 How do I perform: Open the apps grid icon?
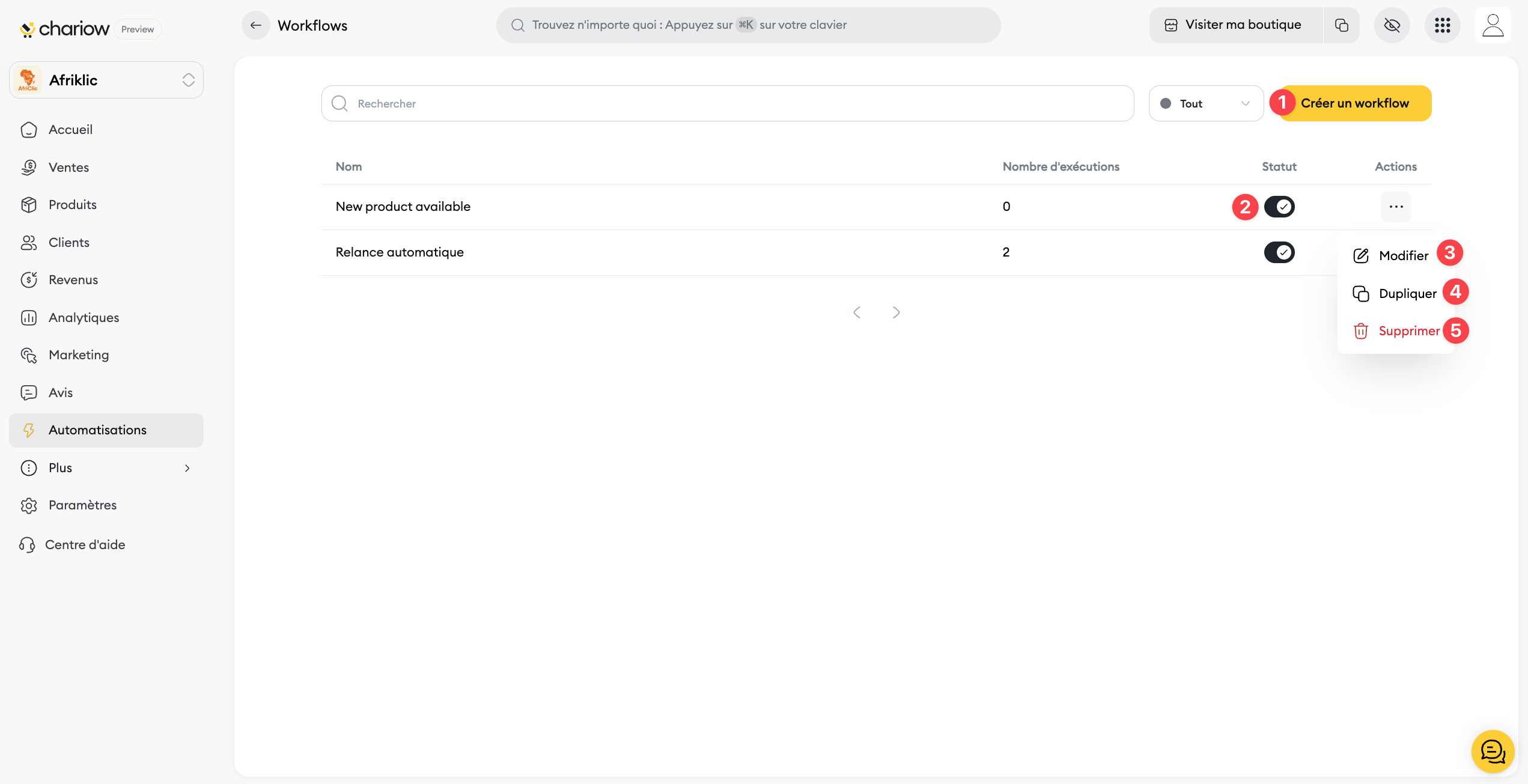[x=1442, y=25]
